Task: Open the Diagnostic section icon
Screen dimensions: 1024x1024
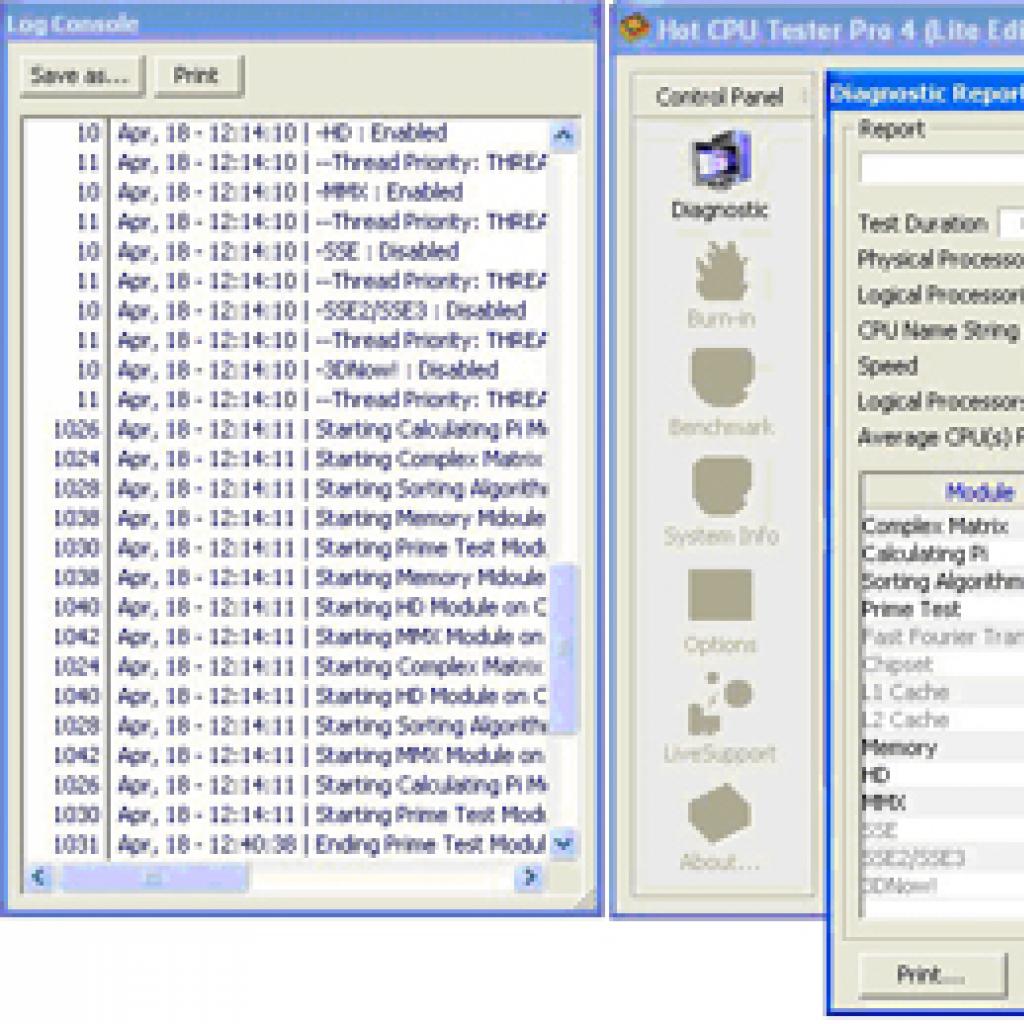Action: 720,160
